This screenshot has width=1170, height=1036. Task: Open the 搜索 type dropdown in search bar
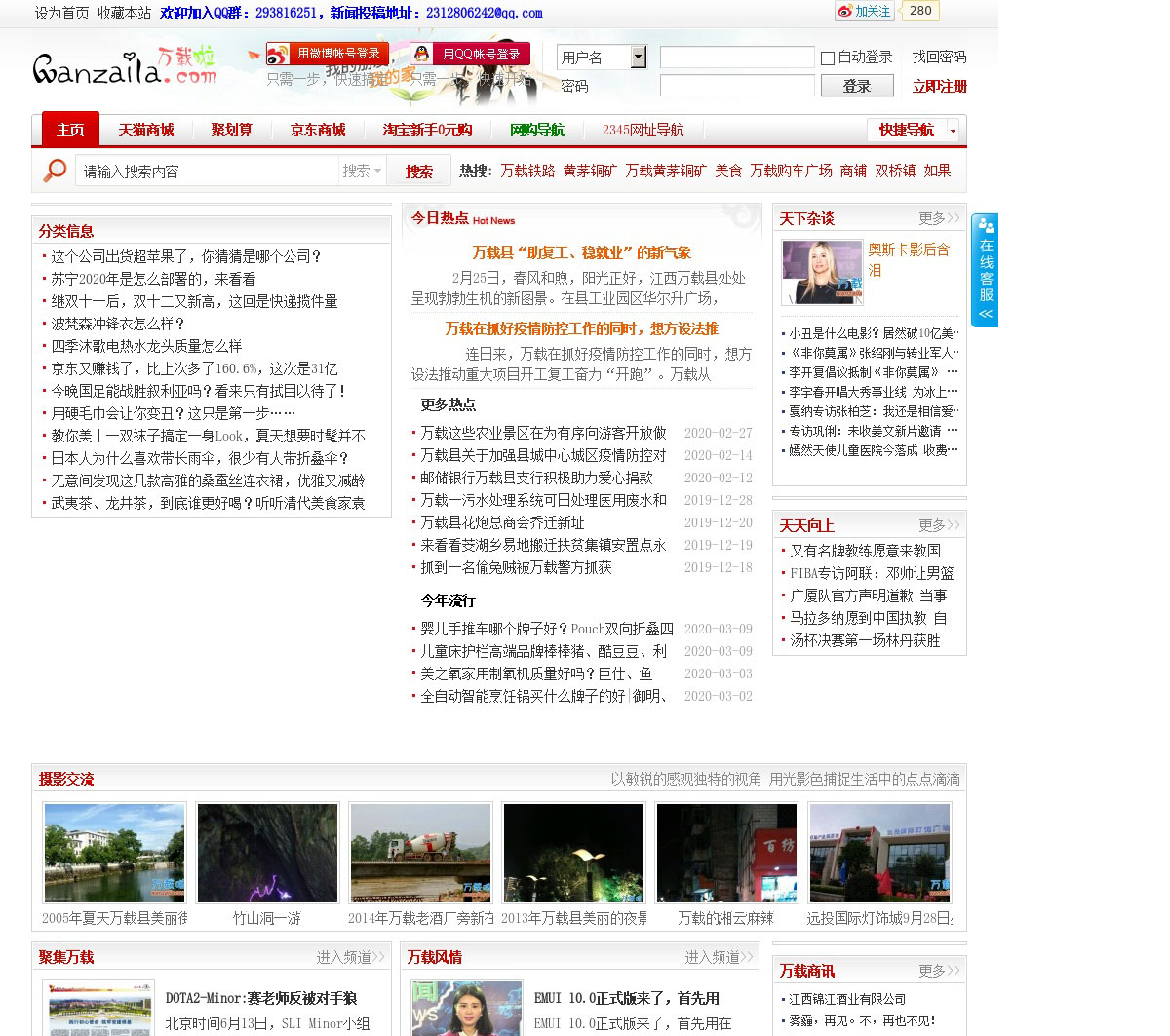tap(362, 172)
